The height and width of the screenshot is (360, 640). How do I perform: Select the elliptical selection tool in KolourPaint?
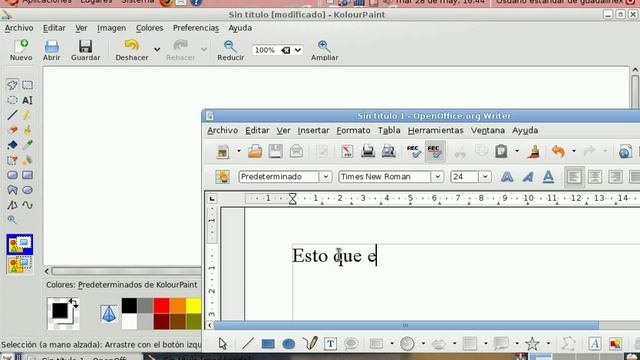tap(12, 100)
